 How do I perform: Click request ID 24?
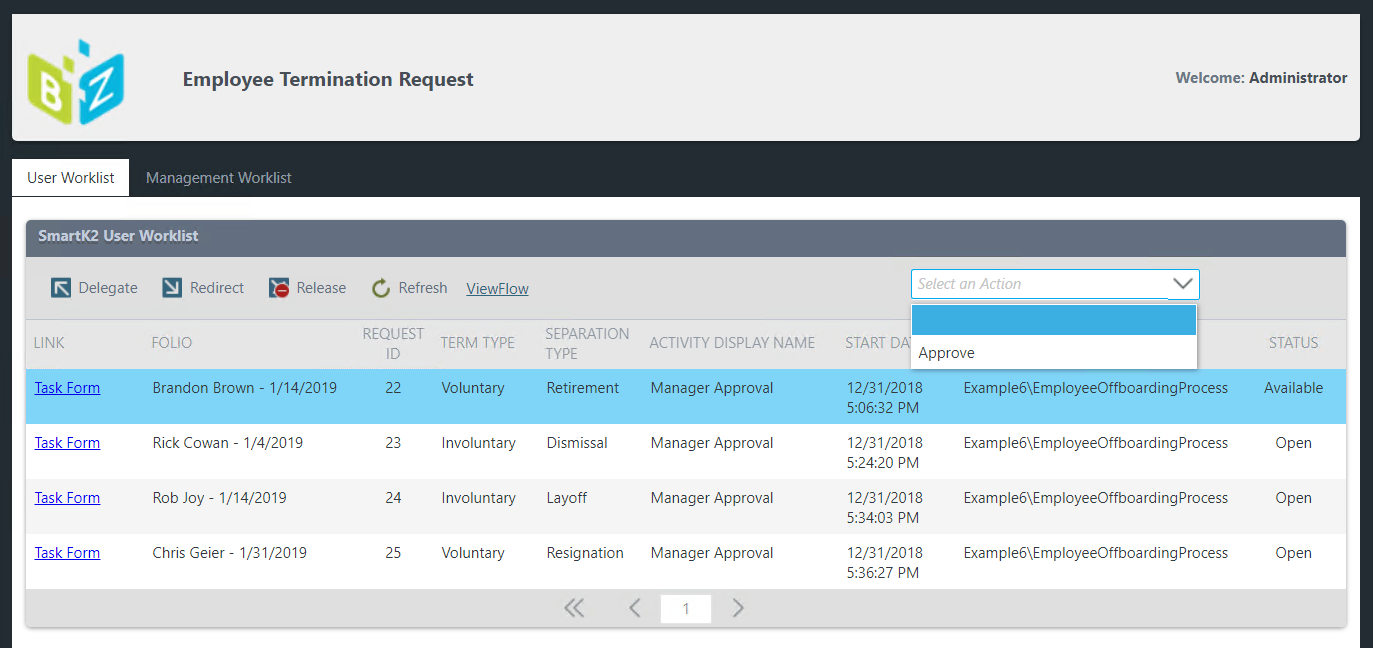coord(393,498)
